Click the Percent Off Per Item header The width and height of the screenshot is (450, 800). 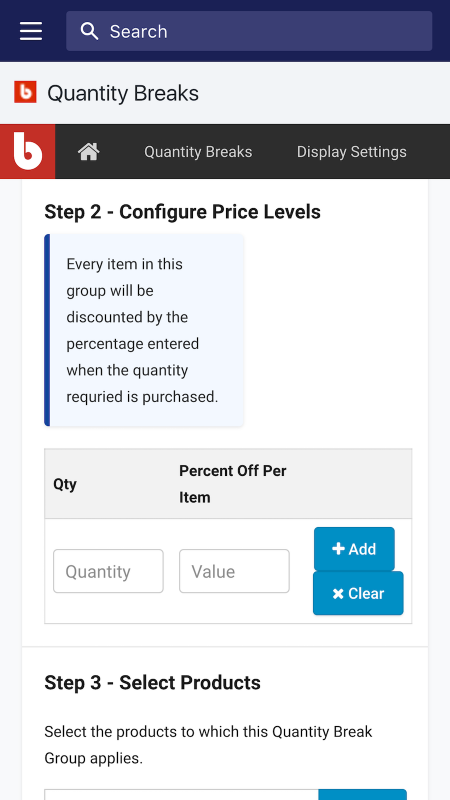click(233, 484)
